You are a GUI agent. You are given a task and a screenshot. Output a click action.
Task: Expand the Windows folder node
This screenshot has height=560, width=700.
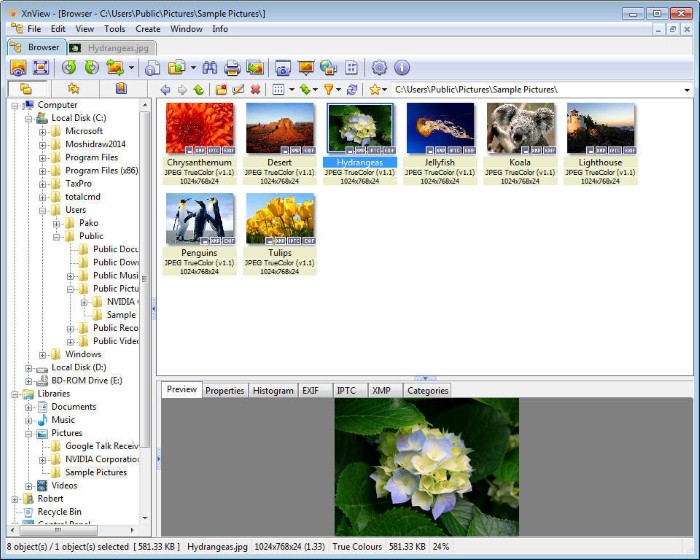click(42, 355)
